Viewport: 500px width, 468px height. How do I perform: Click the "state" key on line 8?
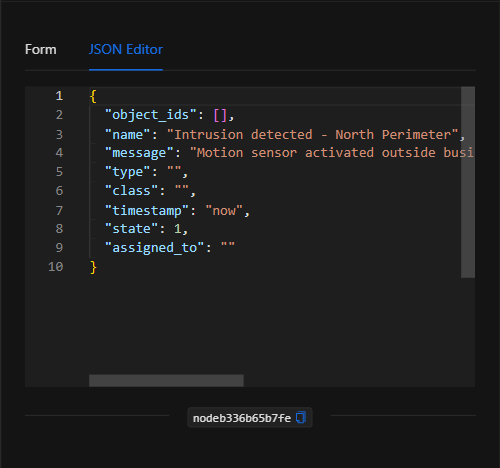point(132,229)
